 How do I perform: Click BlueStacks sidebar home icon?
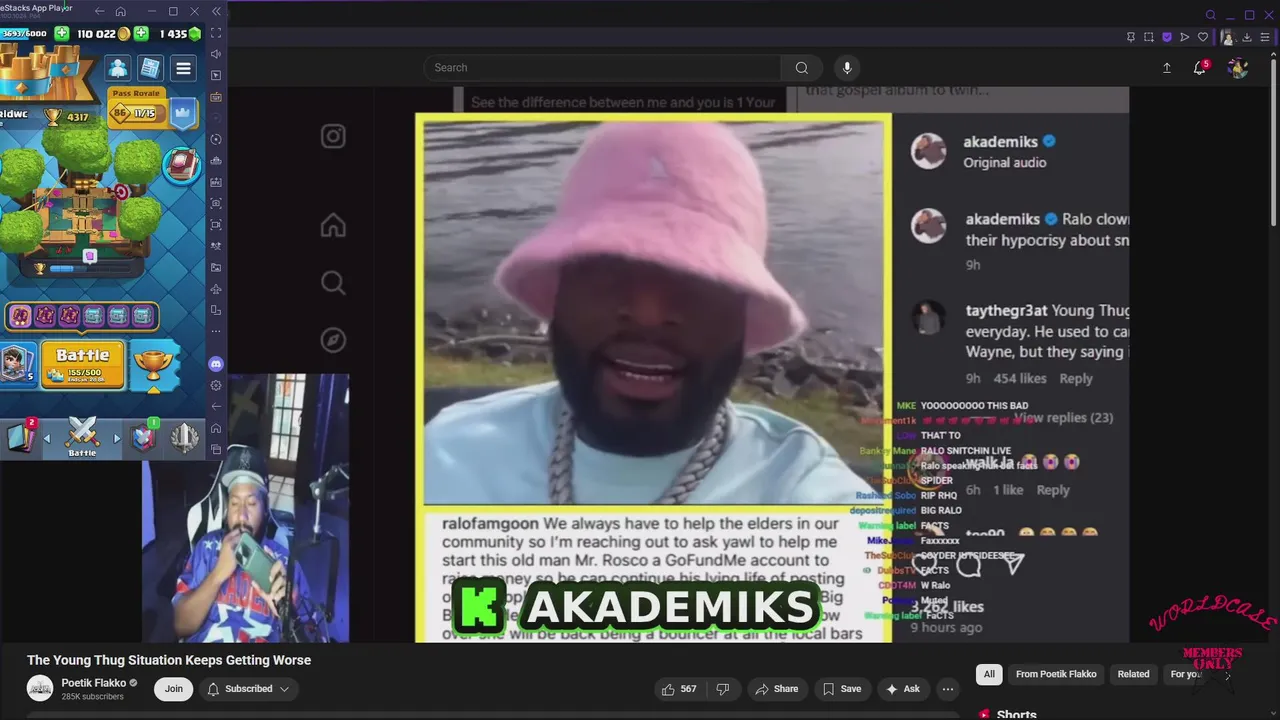click(x=216, y=428)
